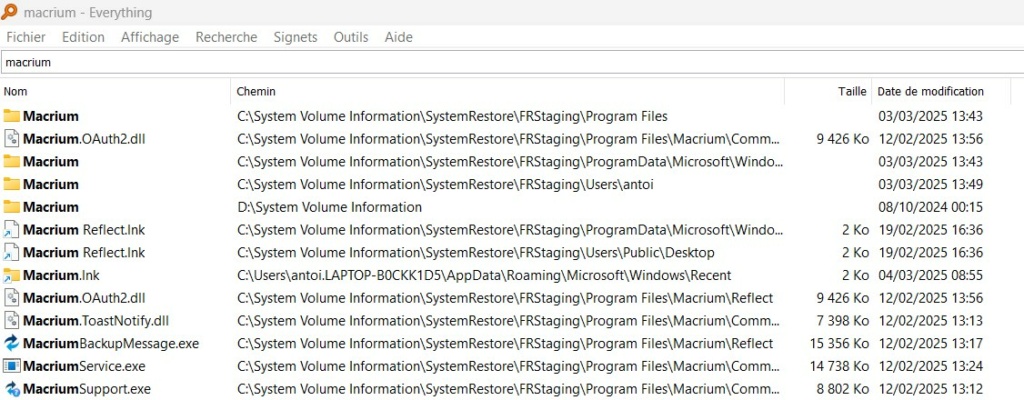Click icon of Macrium.OAuth2.dll in Macrium\Comm… path row
The height and width of the screenshot is (400, 1024).
point(12,139)
